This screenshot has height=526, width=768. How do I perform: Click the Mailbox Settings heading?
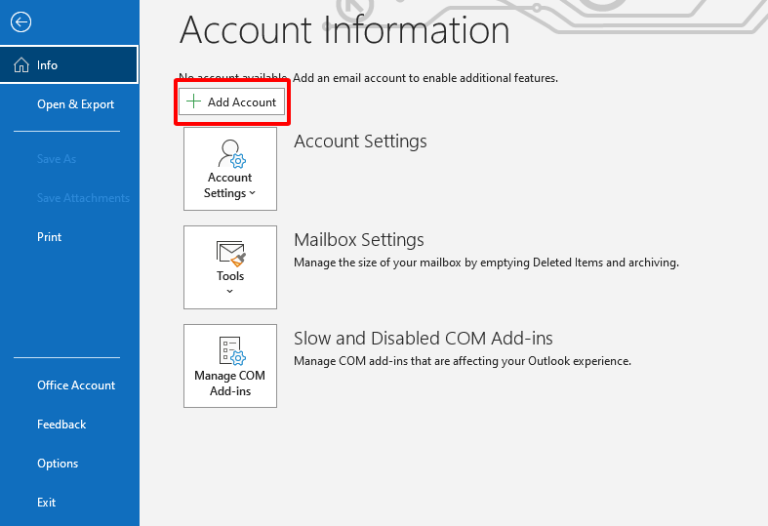[x=359, y=240]
